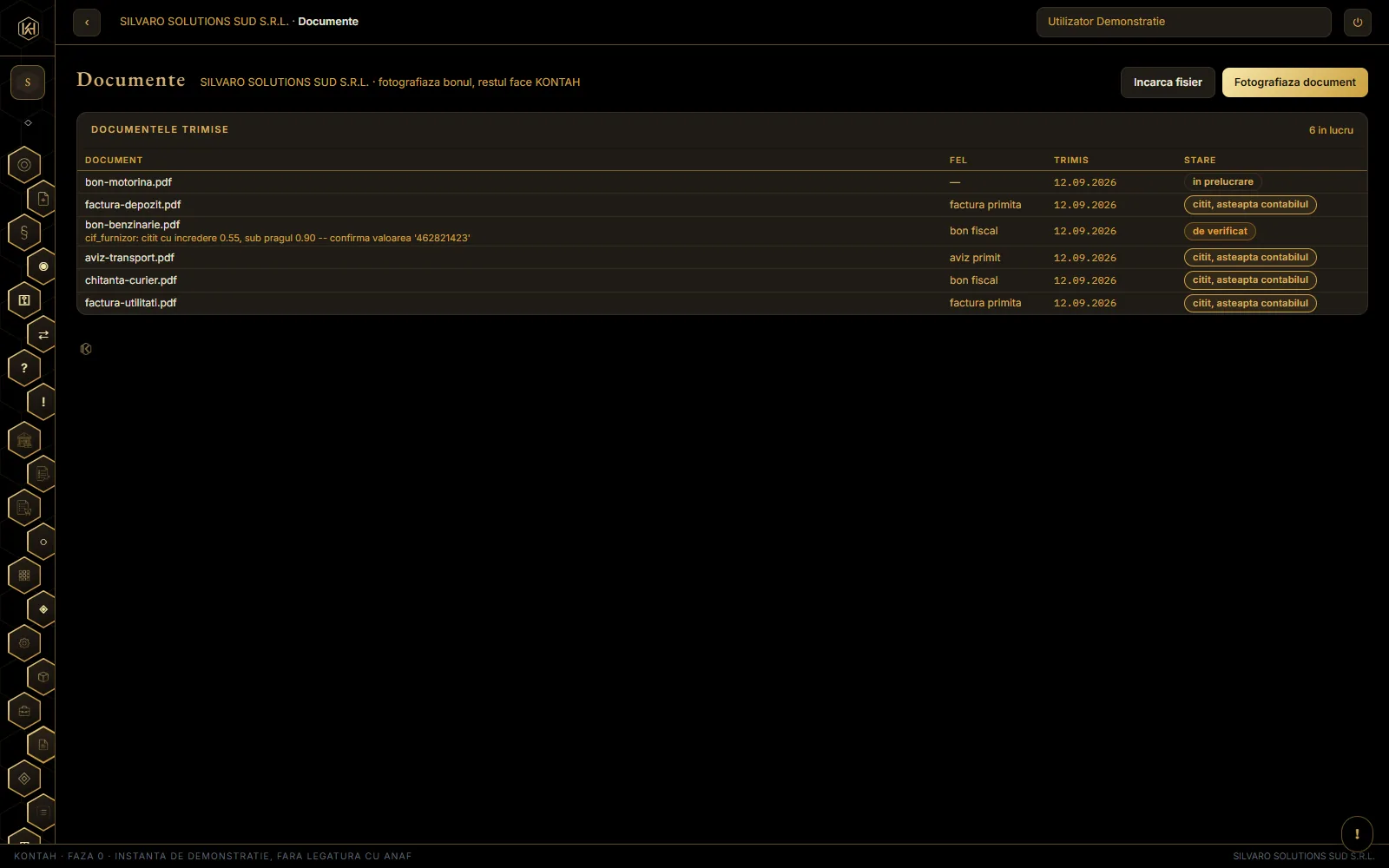Open the gear settings hexagon icon

pyautogui.click(x=24, y=643)
